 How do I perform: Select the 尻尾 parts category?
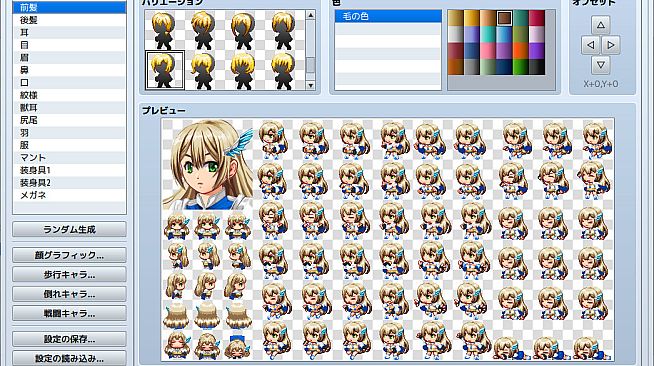click(x=69, y=120)
